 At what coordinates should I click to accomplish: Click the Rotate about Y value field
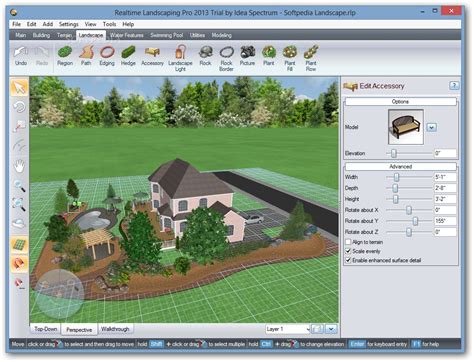tap(445, 221)
